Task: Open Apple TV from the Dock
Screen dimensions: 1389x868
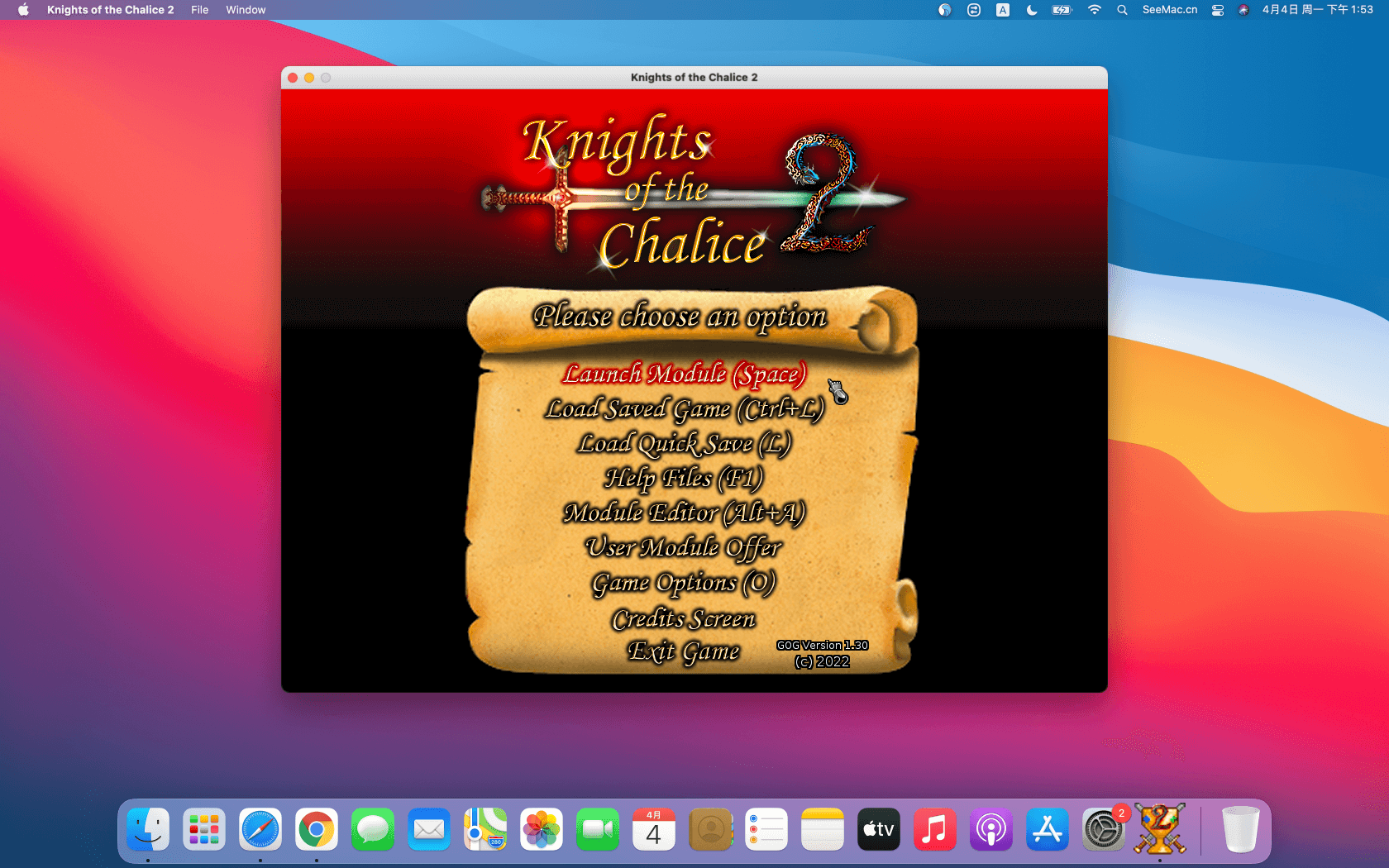Action: [879, 829]
